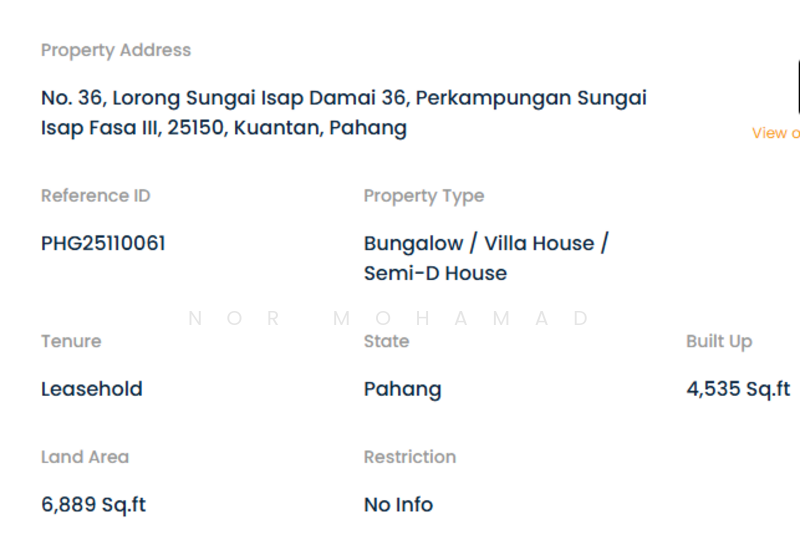The width and height of the screenshot is (800, 555).
Task: Click the "4,535 Sq.ft" built-up value
Action: [738, 389]
